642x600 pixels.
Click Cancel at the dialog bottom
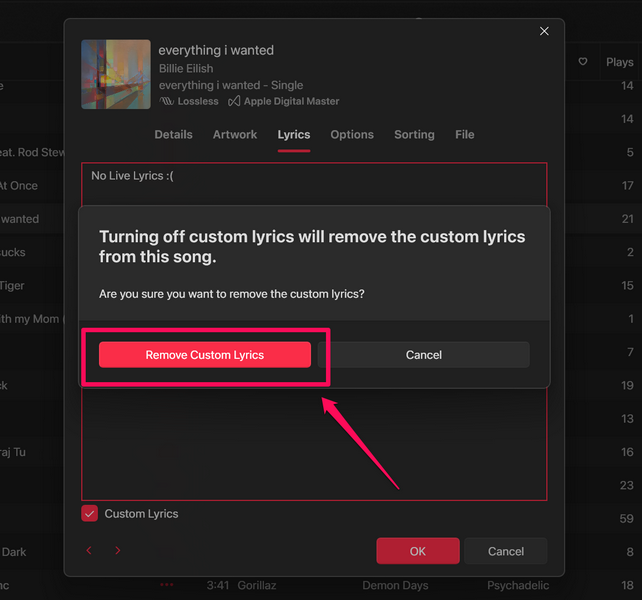click(505, 551)
